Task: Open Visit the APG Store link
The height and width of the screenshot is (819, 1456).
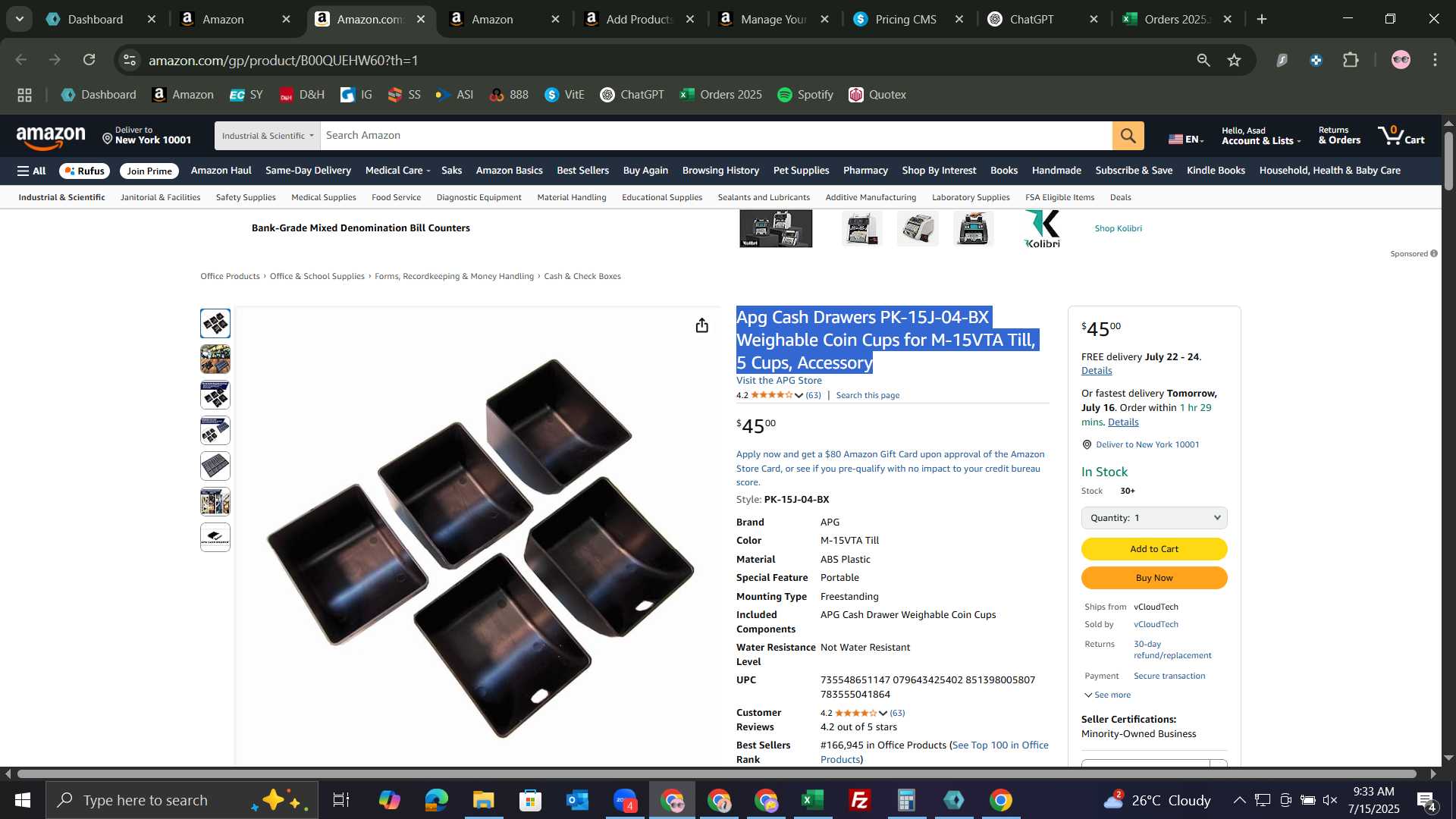Action: [x=779, y=381]
